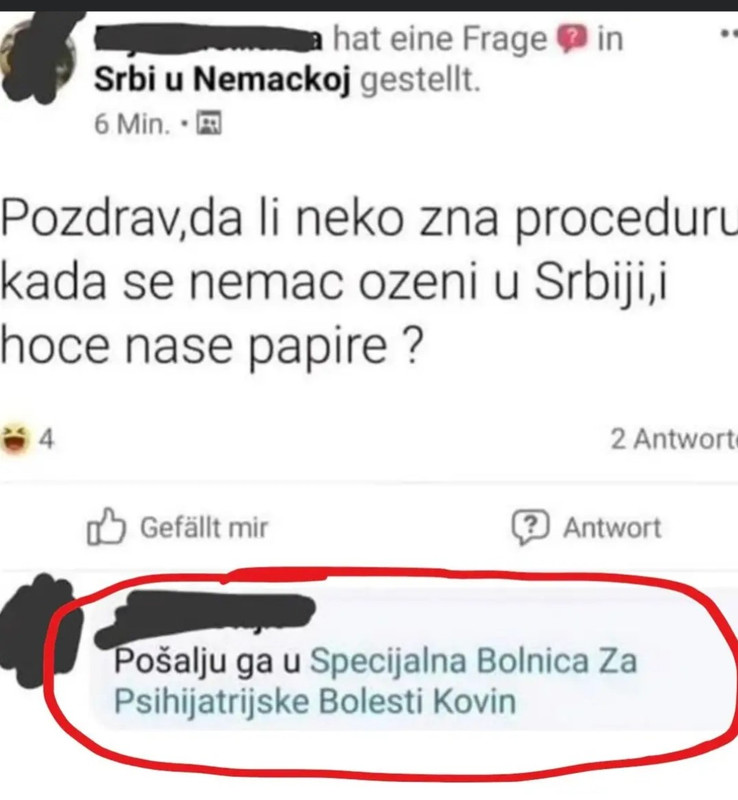Image resolution: width=738 pixels, height=800 pixels.
Task: Click the 6 Min. timestamp
Action: click(132, 123)
